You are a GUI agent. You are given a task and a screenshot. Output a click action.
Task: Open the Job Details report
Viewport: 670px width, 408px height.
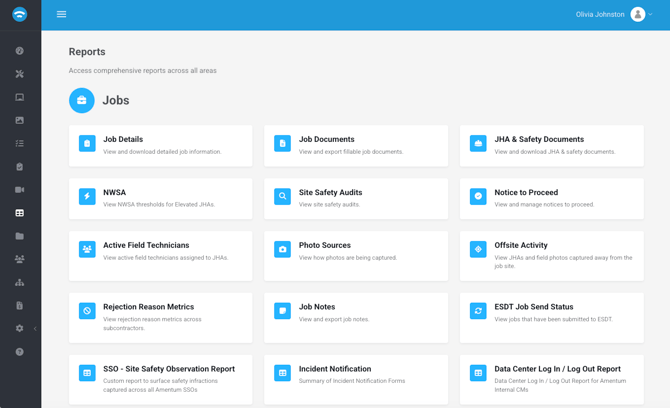(161, 146)
